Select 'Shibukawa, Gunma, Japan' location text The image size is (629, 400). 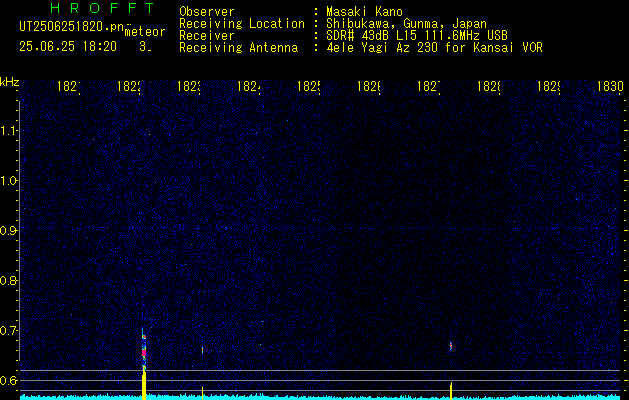point(406,24)
